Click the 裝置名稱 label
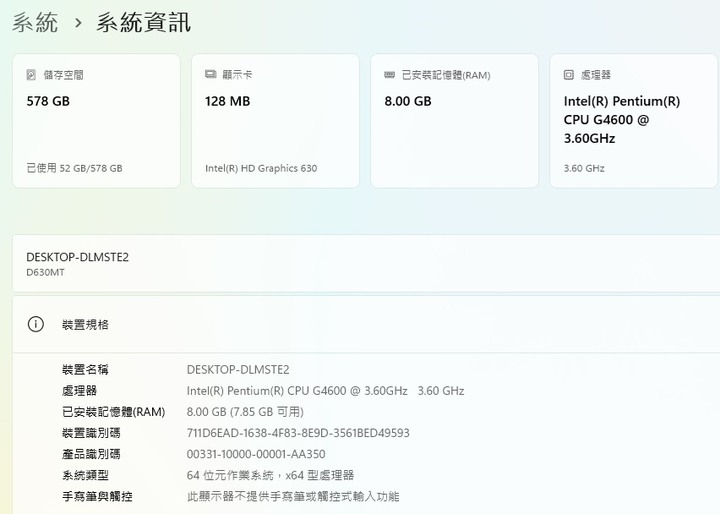Viewport: 720px width, 514px height. (85, 369)
